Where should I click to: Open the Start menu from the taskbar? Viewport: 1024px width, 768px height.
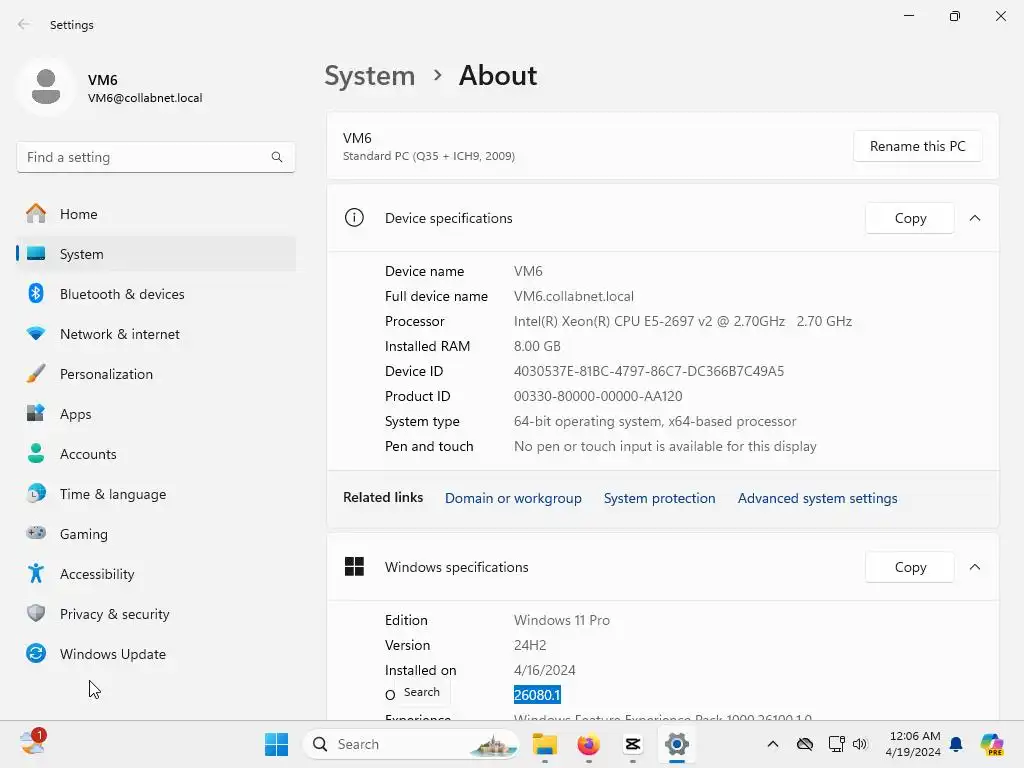[x=276, y=744]
